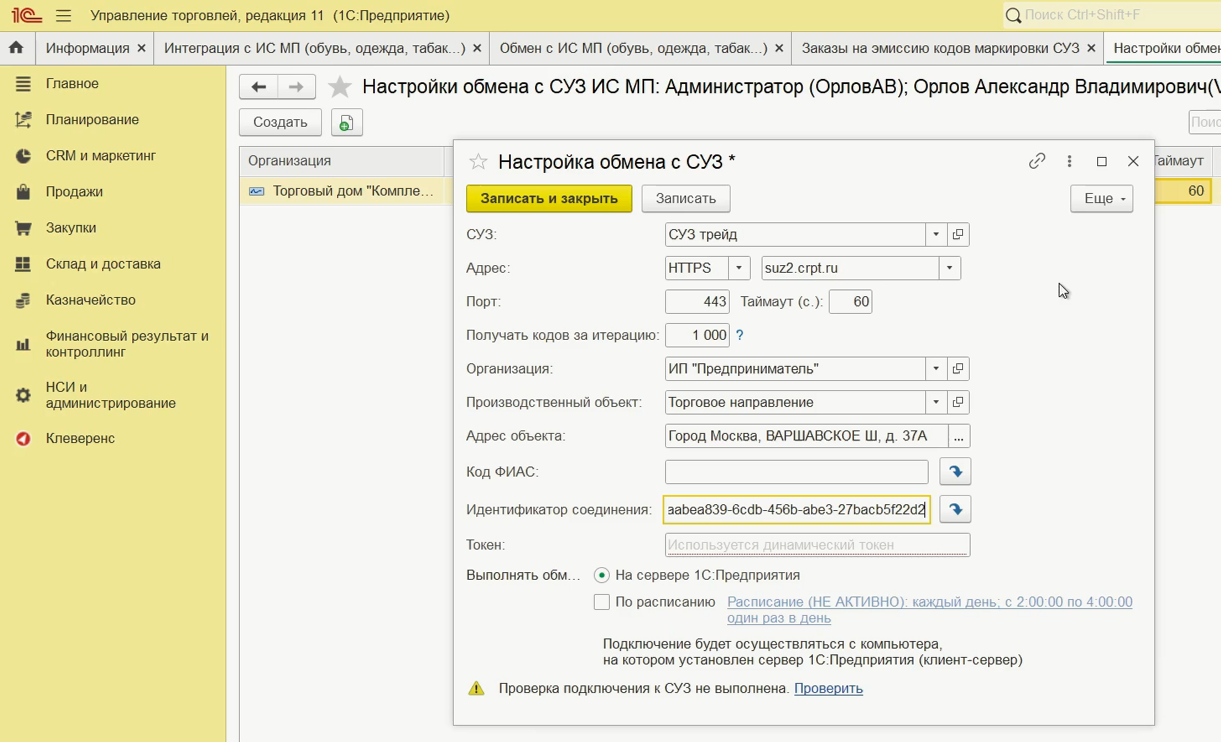Click the Токен input field

click(817, 545)
